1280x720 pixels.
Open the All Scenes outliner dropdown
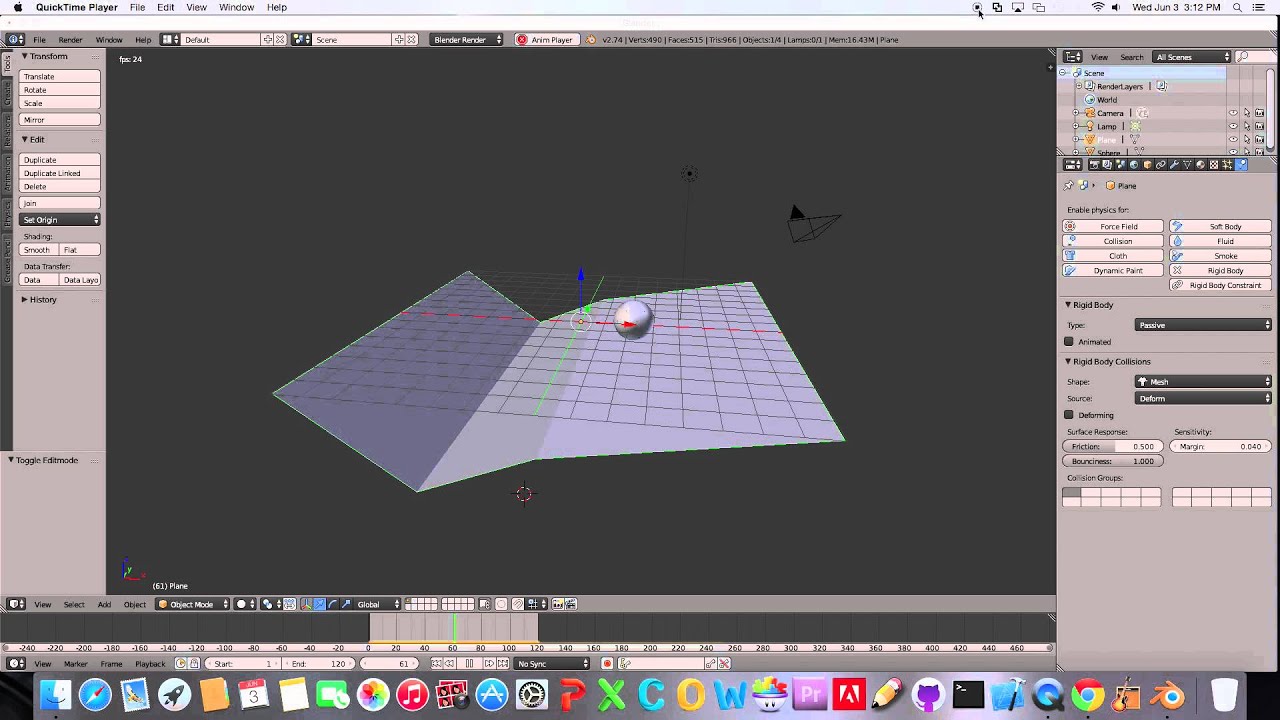[1193, 57]
